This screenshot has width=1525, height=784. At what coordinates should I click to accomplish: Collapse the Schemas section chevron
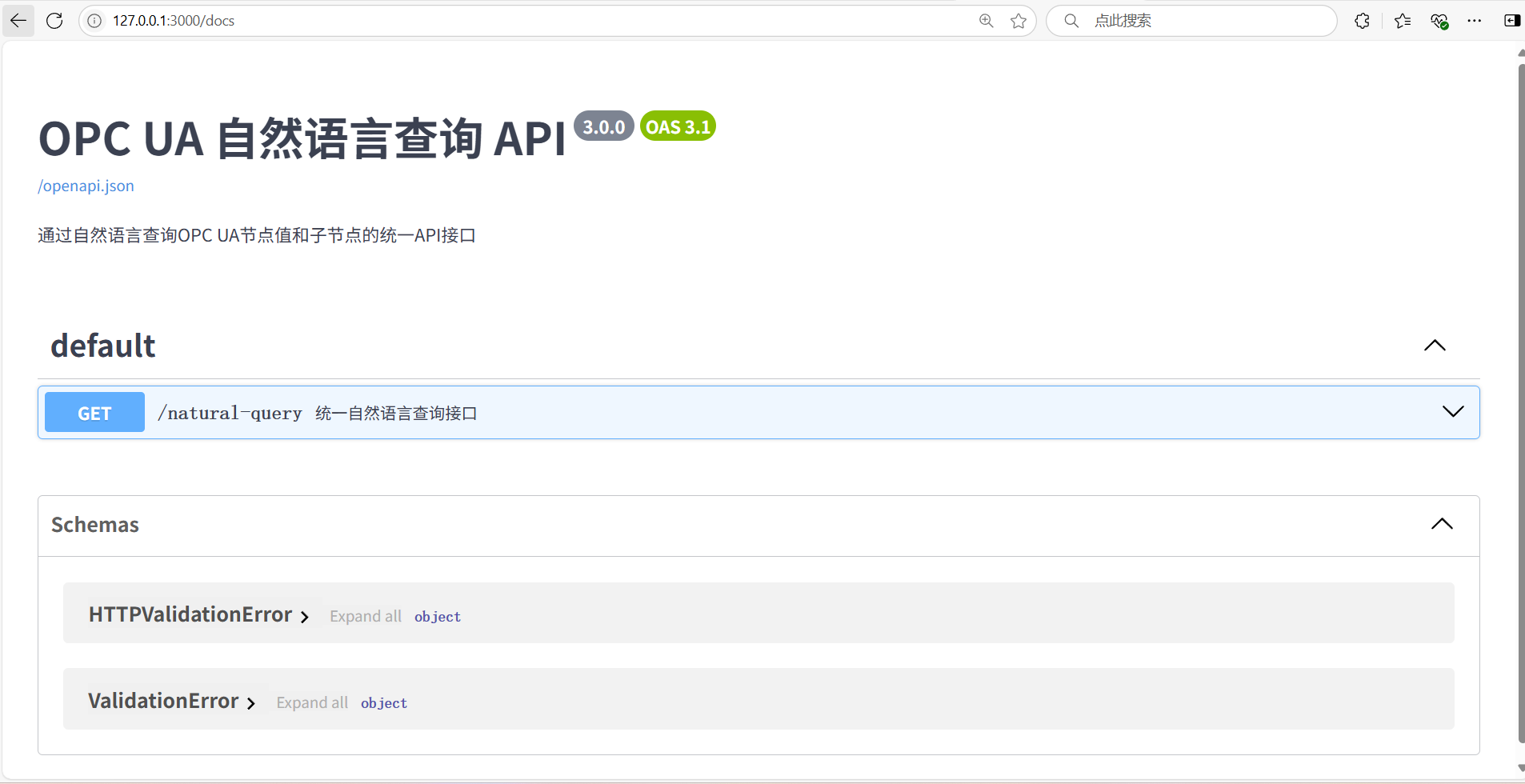tap(1443, 524)
